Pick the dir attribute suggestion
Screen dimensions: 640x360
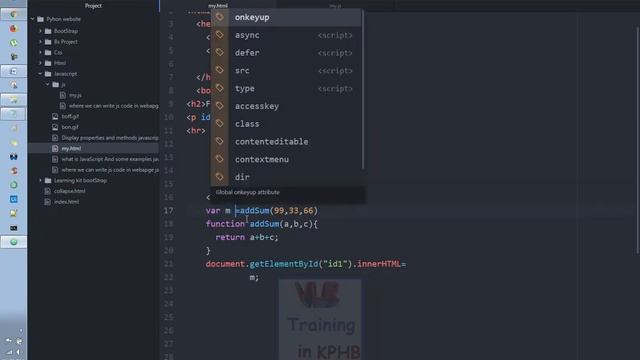point(286,177)
